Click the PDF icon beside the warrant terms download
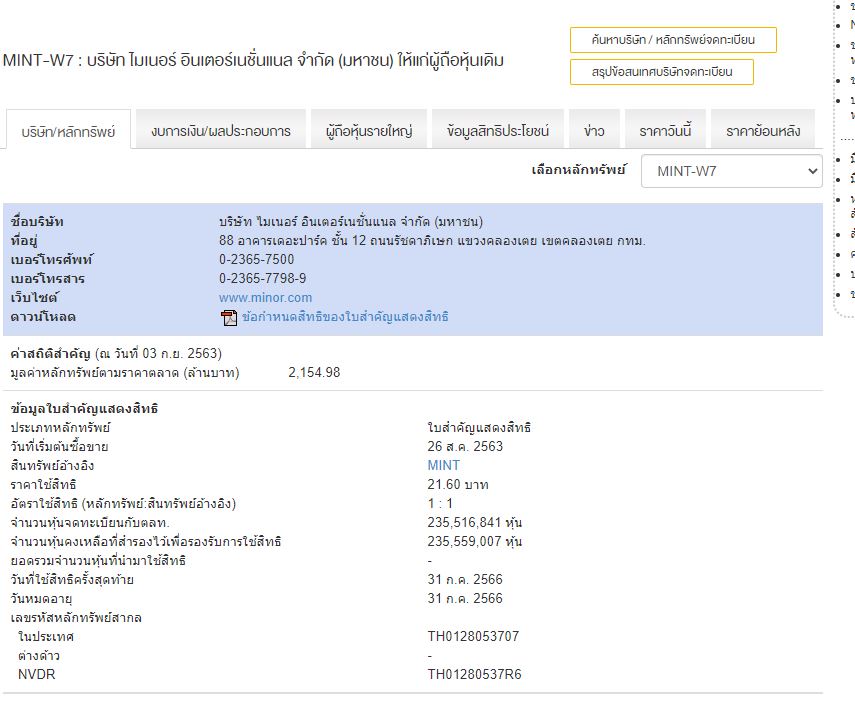855x717 pixels. tap(228, 317)
